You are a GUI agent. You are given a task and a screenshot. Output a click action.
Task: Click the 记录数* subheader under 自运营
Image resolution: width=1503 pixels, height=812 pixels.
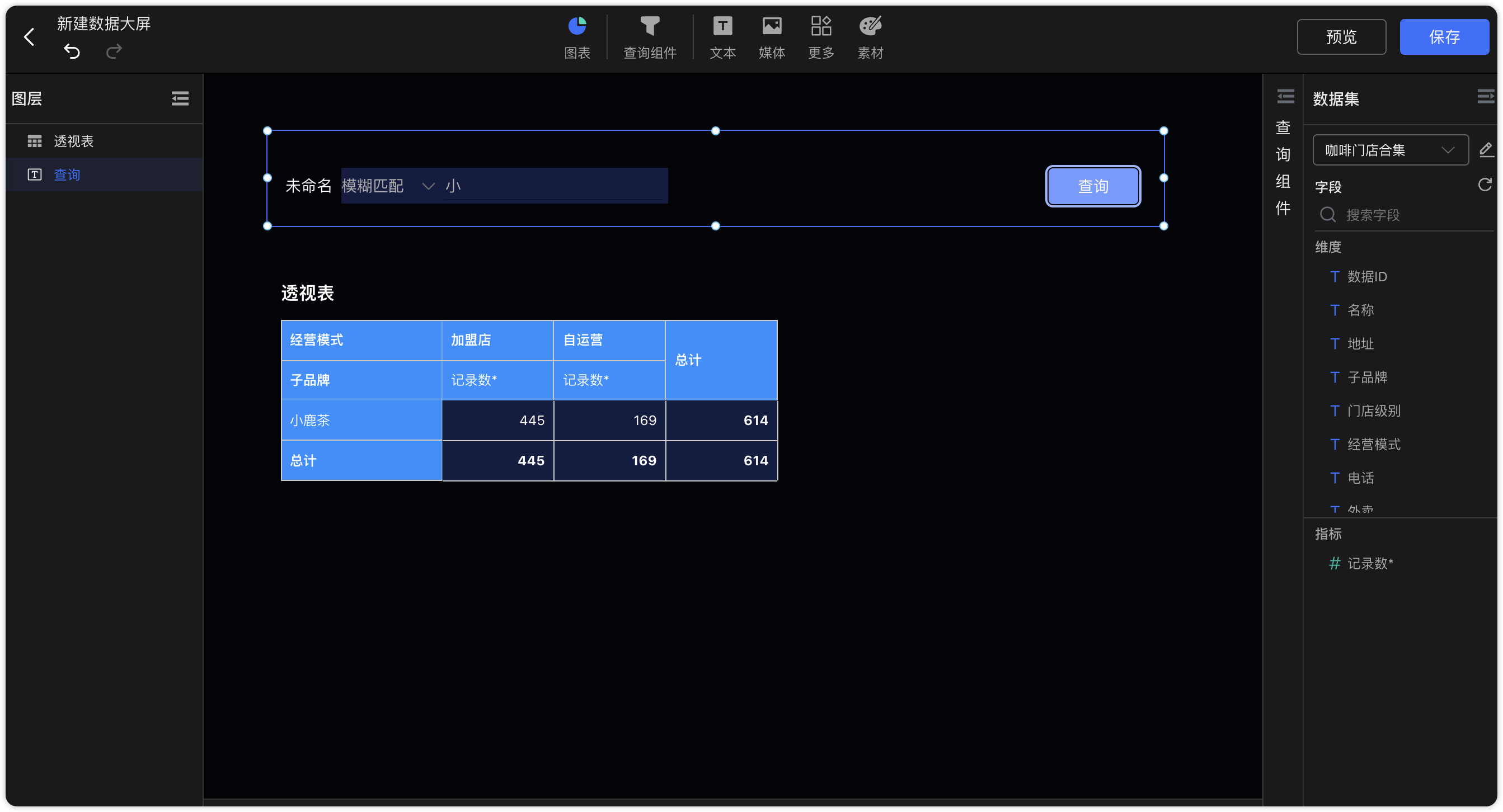pyautogui.click(x=609, y=380)
